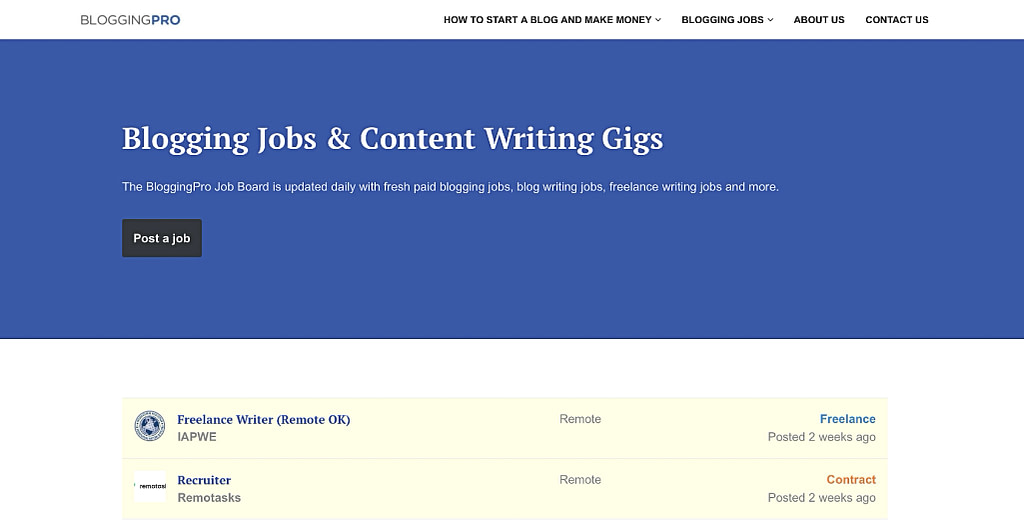Click the Remote location of Recruiter job
The image size is (1024, 520).
tap(580, 479)
